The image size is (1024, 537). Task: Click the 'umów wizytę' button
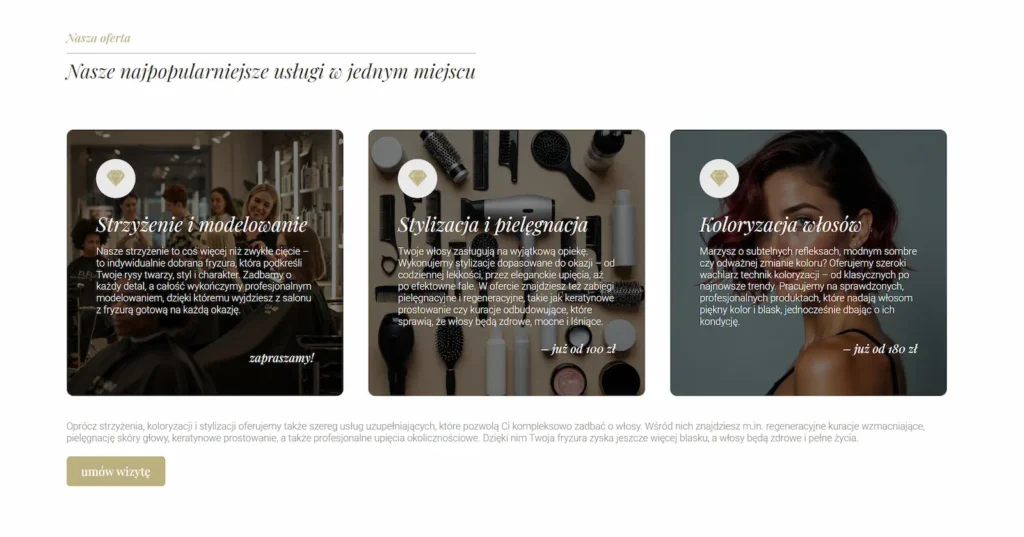pyautogui.click(x=116, y=471)
